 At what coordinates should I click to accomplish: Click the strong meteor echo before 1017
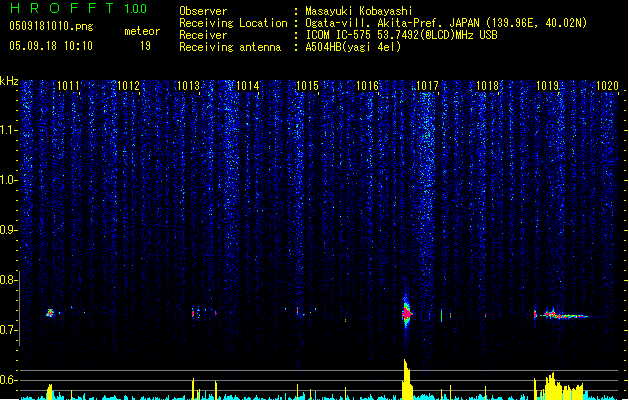click(x=407, y=313)
